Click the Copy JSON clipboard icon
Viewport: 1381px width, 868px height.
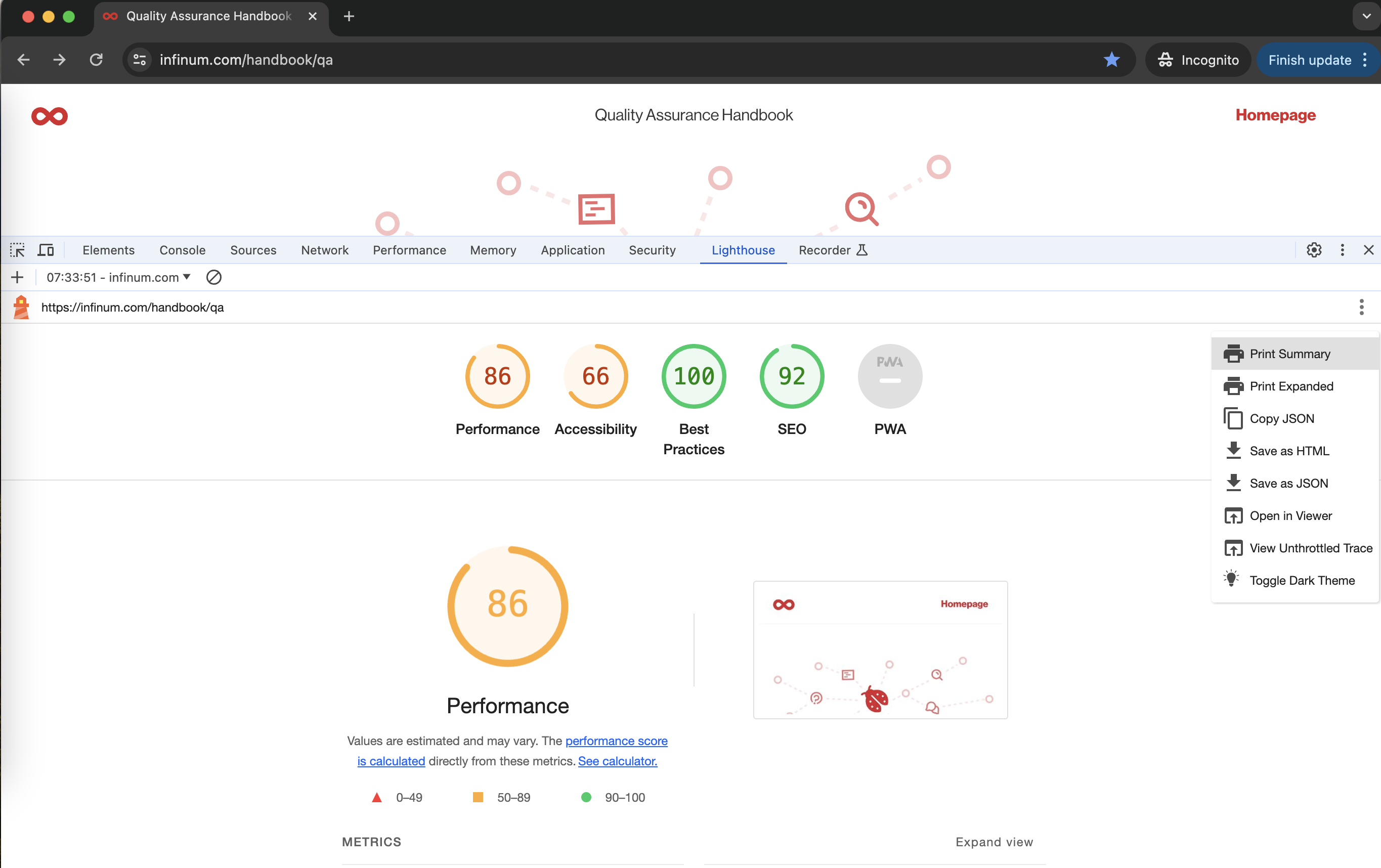click(x=1233, y=418)
